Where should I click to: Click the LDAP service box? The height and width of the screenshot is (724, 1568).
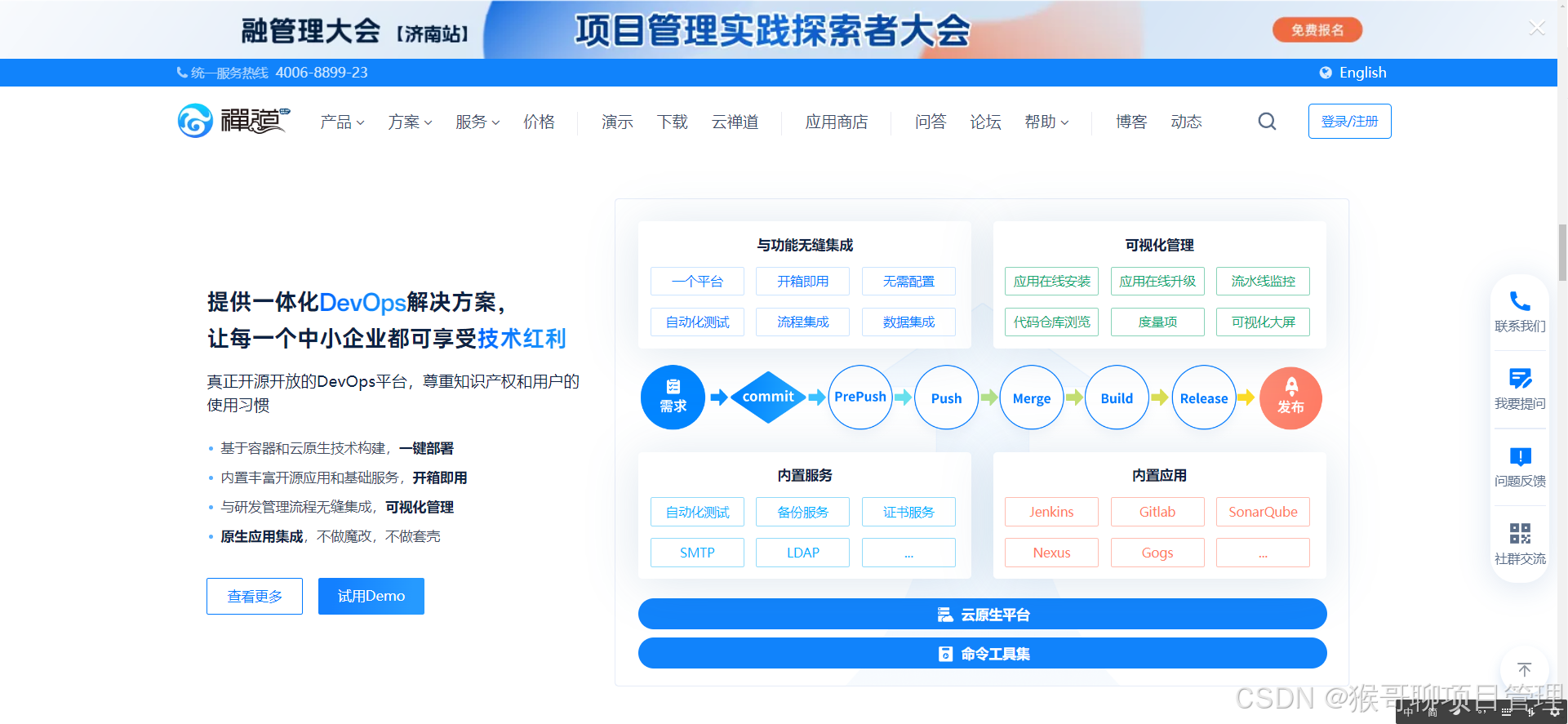click(x=803, y=553)
